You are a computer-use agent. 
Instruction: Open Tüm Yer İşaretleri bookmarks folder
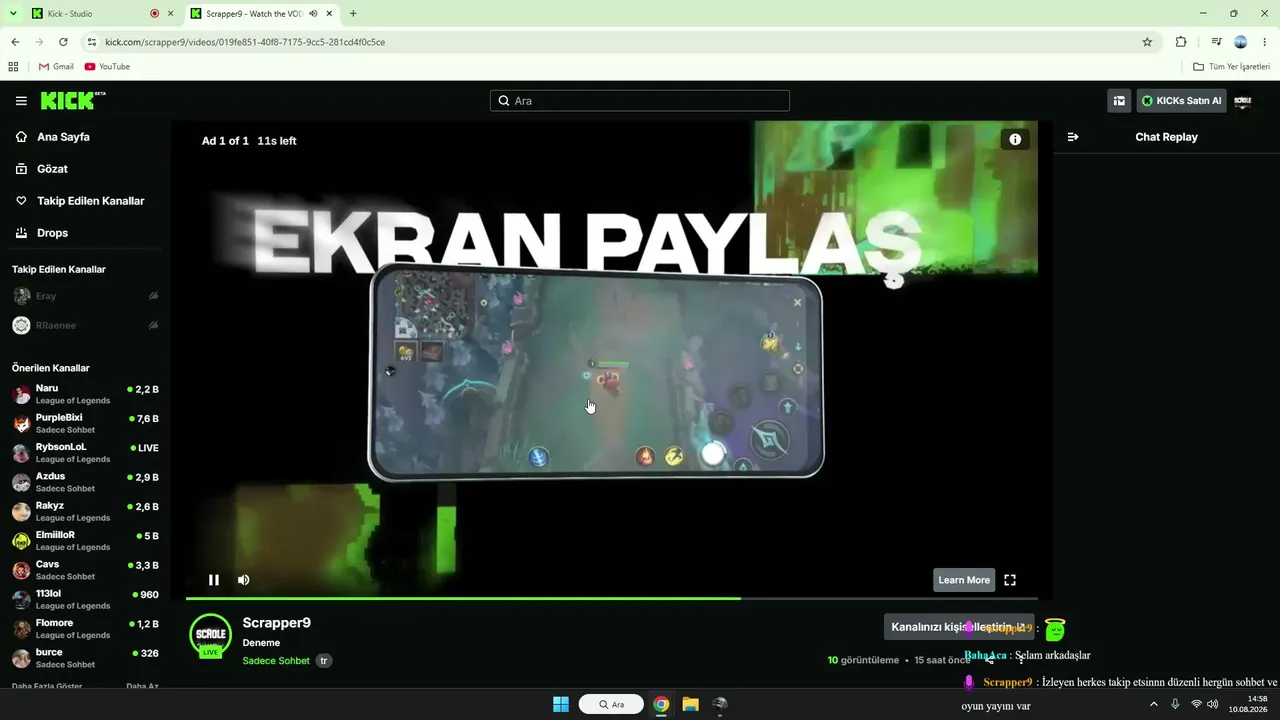[x=1231, y=67]
